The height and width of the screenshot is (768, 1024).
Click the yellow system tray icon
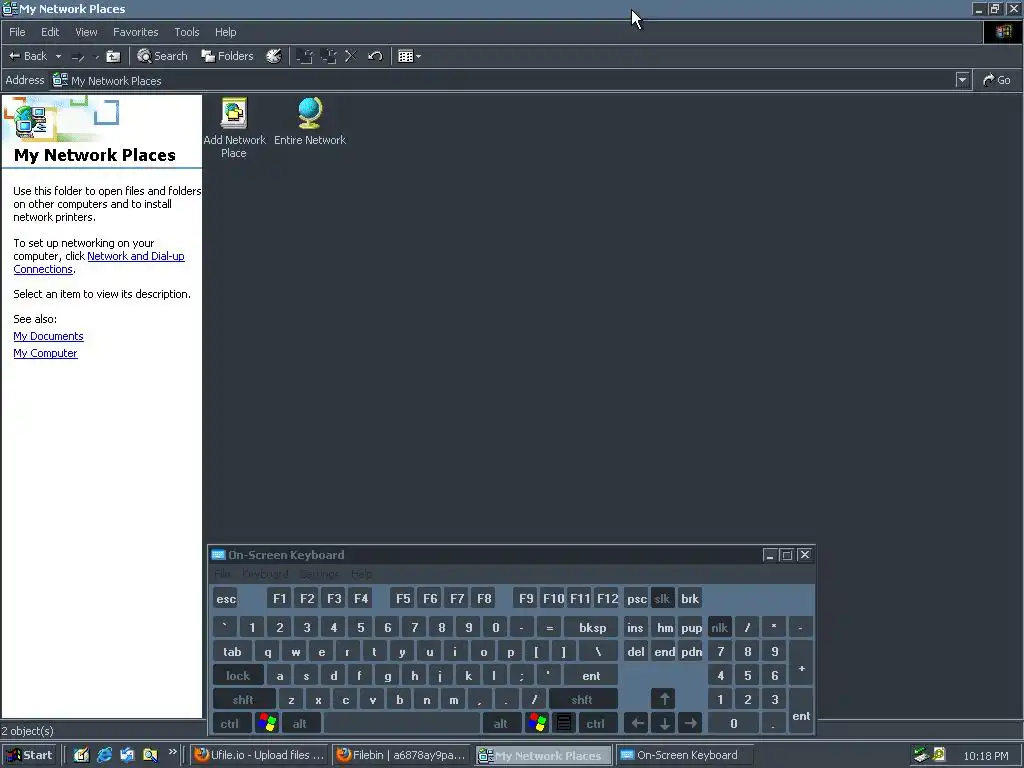(939, 754)
